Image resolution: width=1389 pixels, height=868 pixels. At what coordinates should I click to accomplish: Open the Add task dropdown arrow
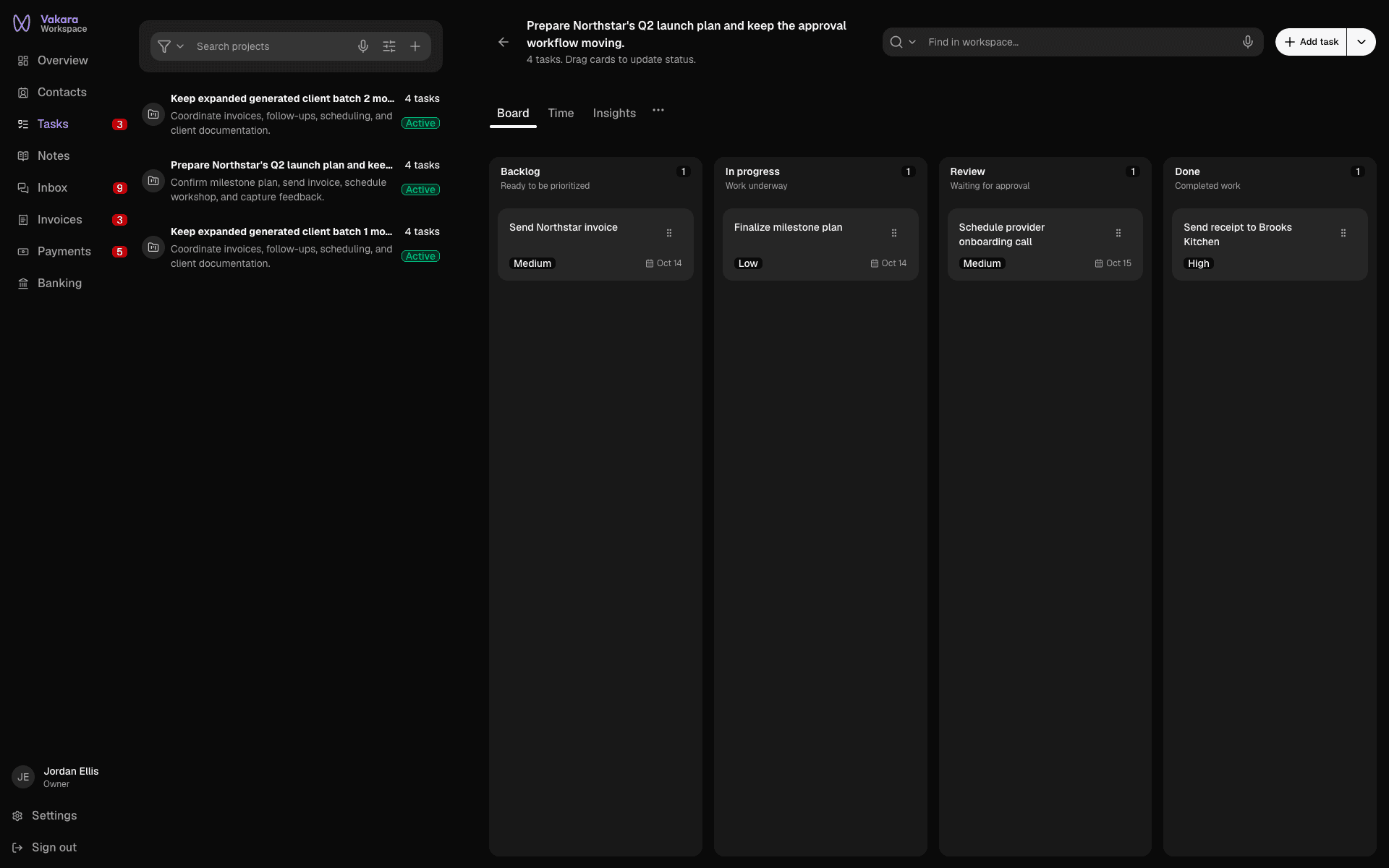tap(1362, 42)
